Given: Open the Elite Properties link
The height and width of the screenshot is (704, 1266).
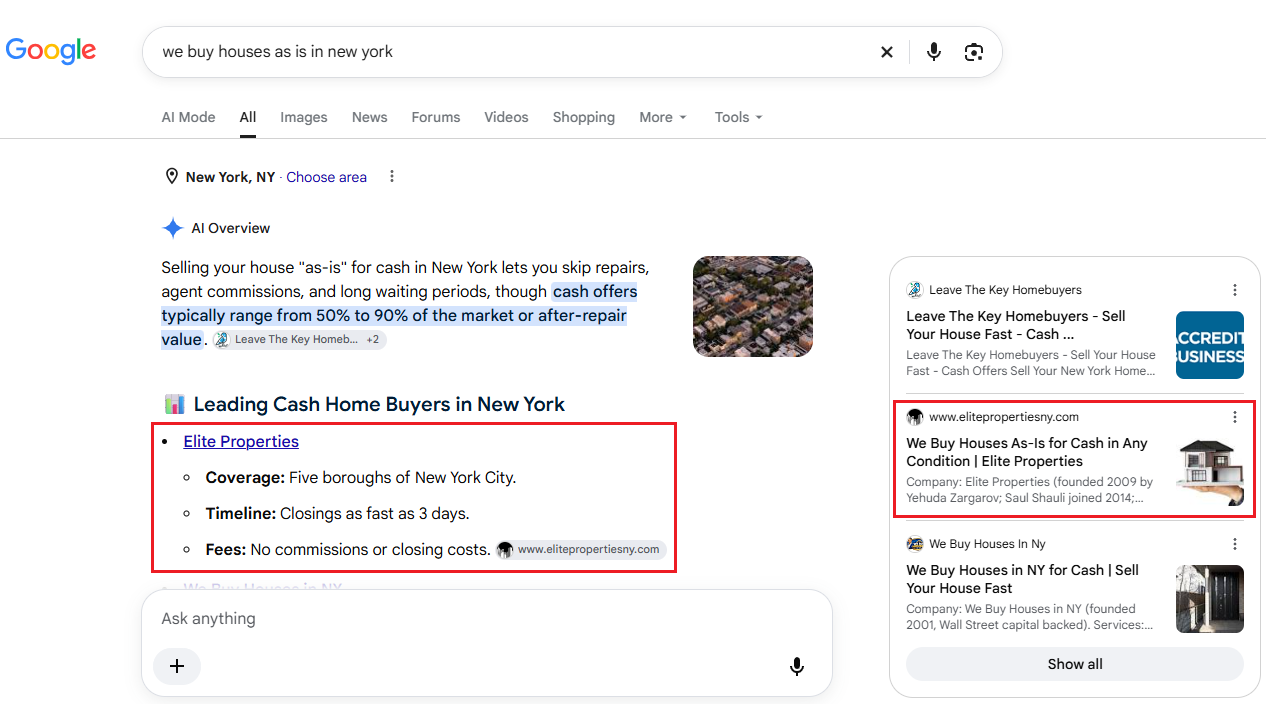Looking at the screenshot, I should pyautogui.click(x=241, y=441).
